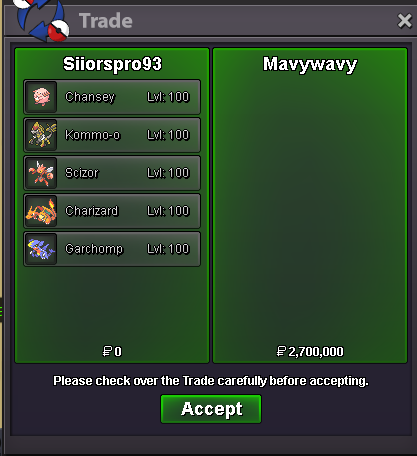Select the Charizard Lvl: 100 text
Screen dimensions: 417x456
(x=168, y=211)
